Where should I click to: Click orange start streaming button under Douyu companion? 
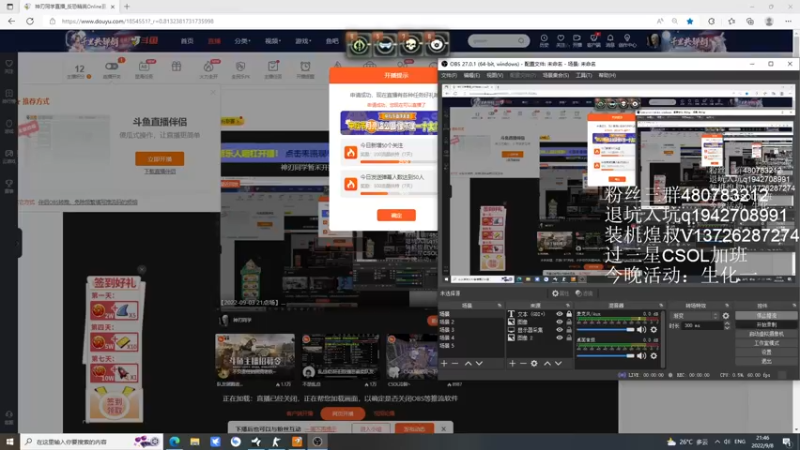tap(160, 159)
